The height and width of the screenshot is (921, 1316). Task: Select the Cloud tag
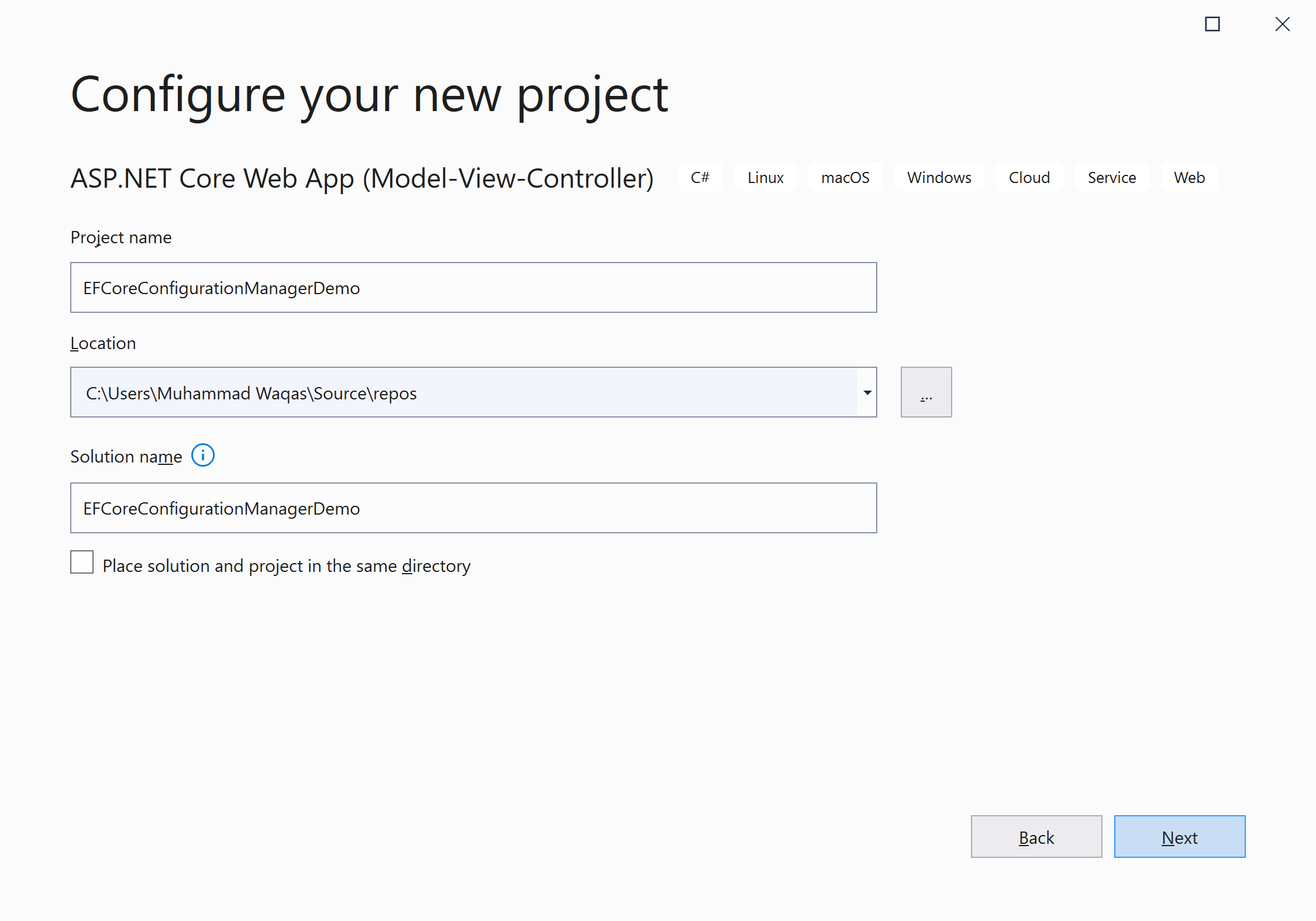coord(1029,178)
